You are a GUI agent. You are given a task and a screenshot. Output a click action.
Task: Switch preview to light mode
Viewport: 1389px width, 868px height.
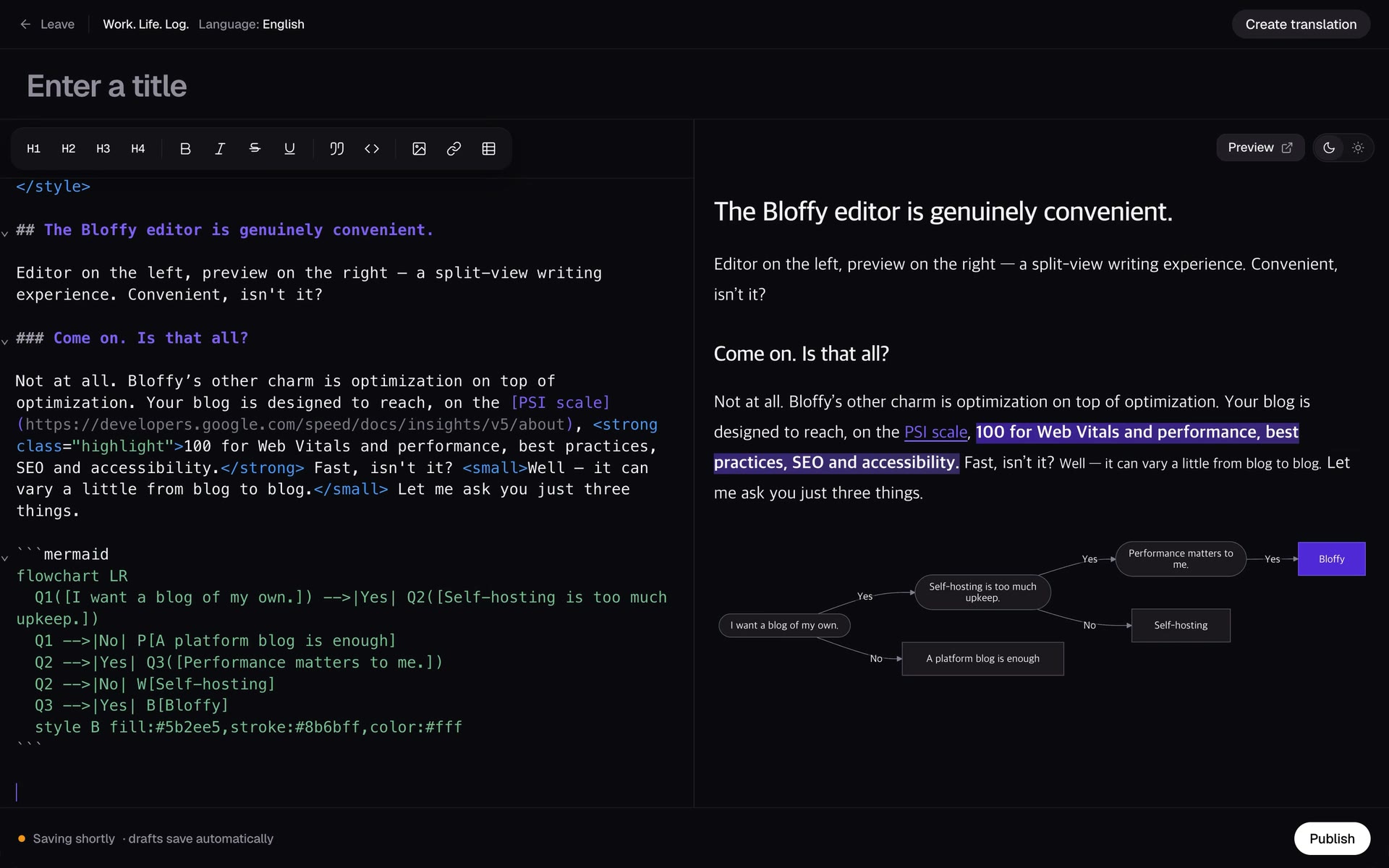coord(1358,148)
